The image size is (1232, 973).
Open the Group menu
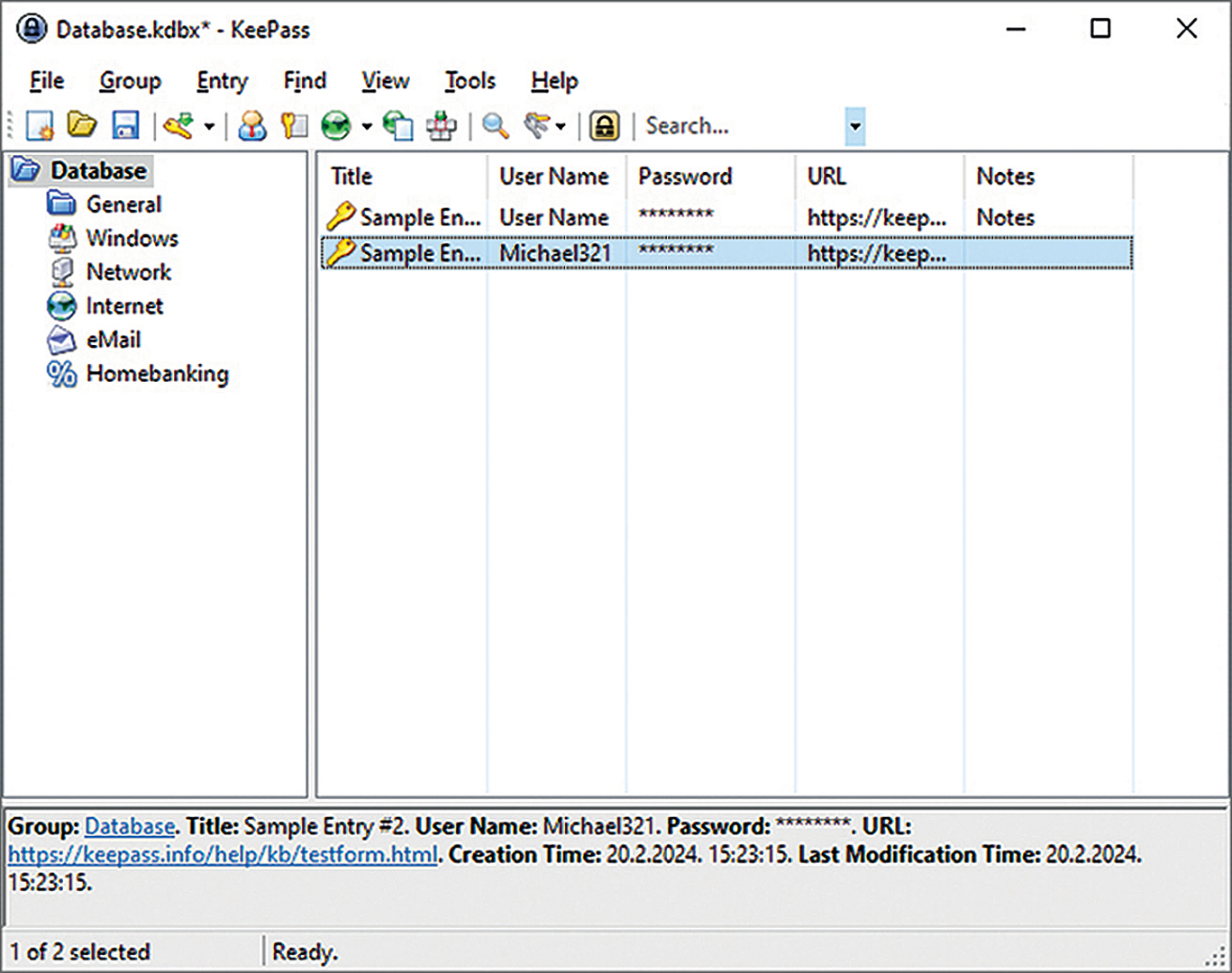[130, 81]
